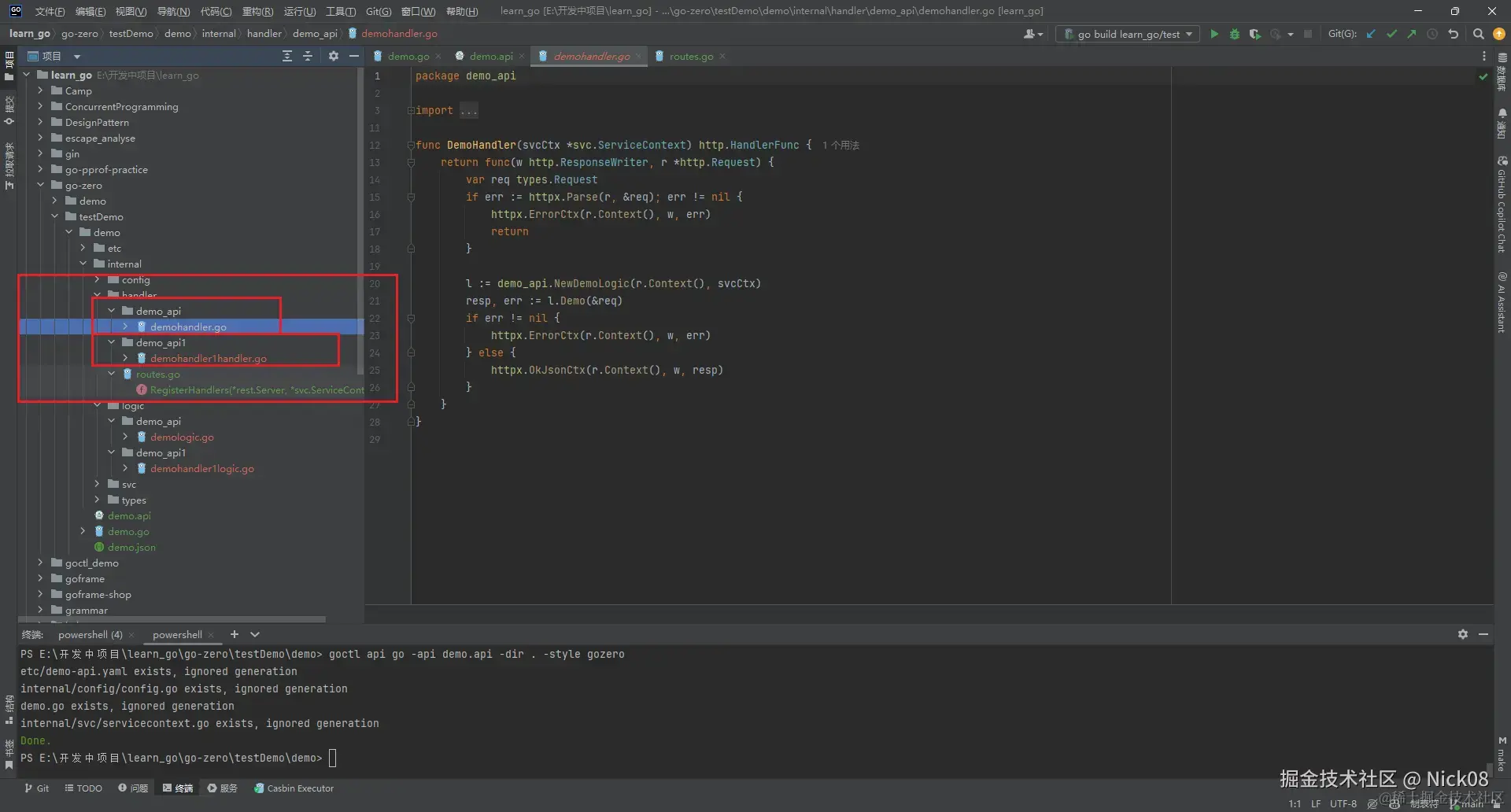The width and height of the screenshot is (1511, 812).
Task: Toggle the Casbin Executor tool window
Action: pos(294,788)
